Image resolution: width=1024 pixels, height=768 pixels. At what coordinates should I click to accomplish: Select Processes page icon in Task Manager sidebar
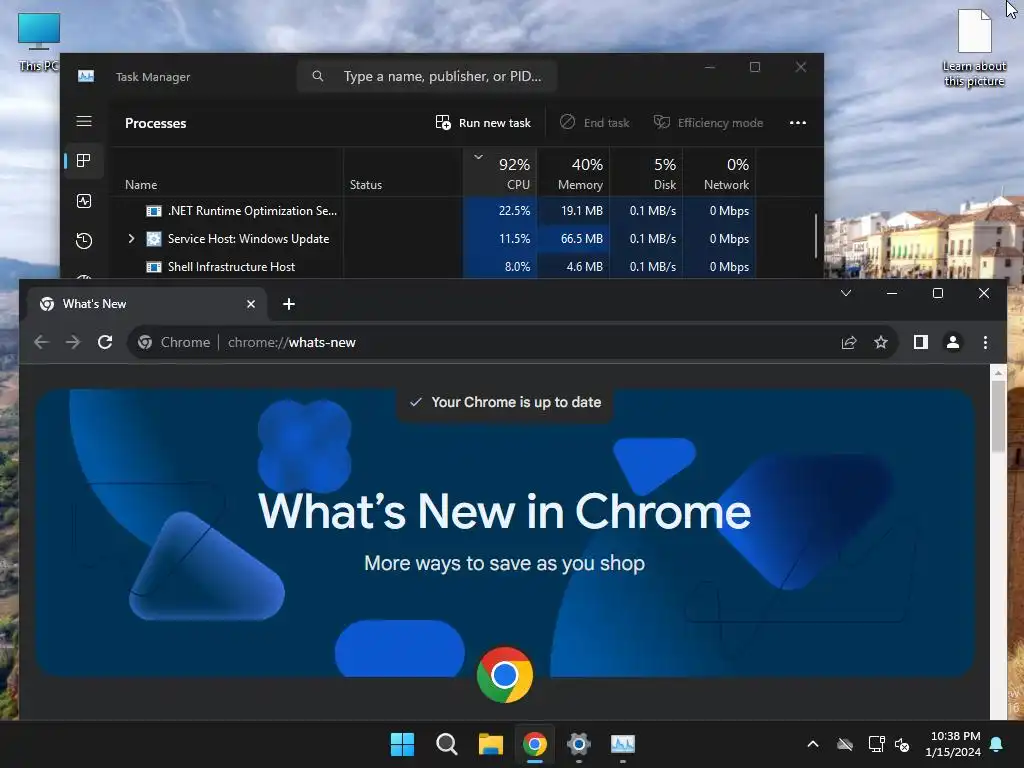84,161
